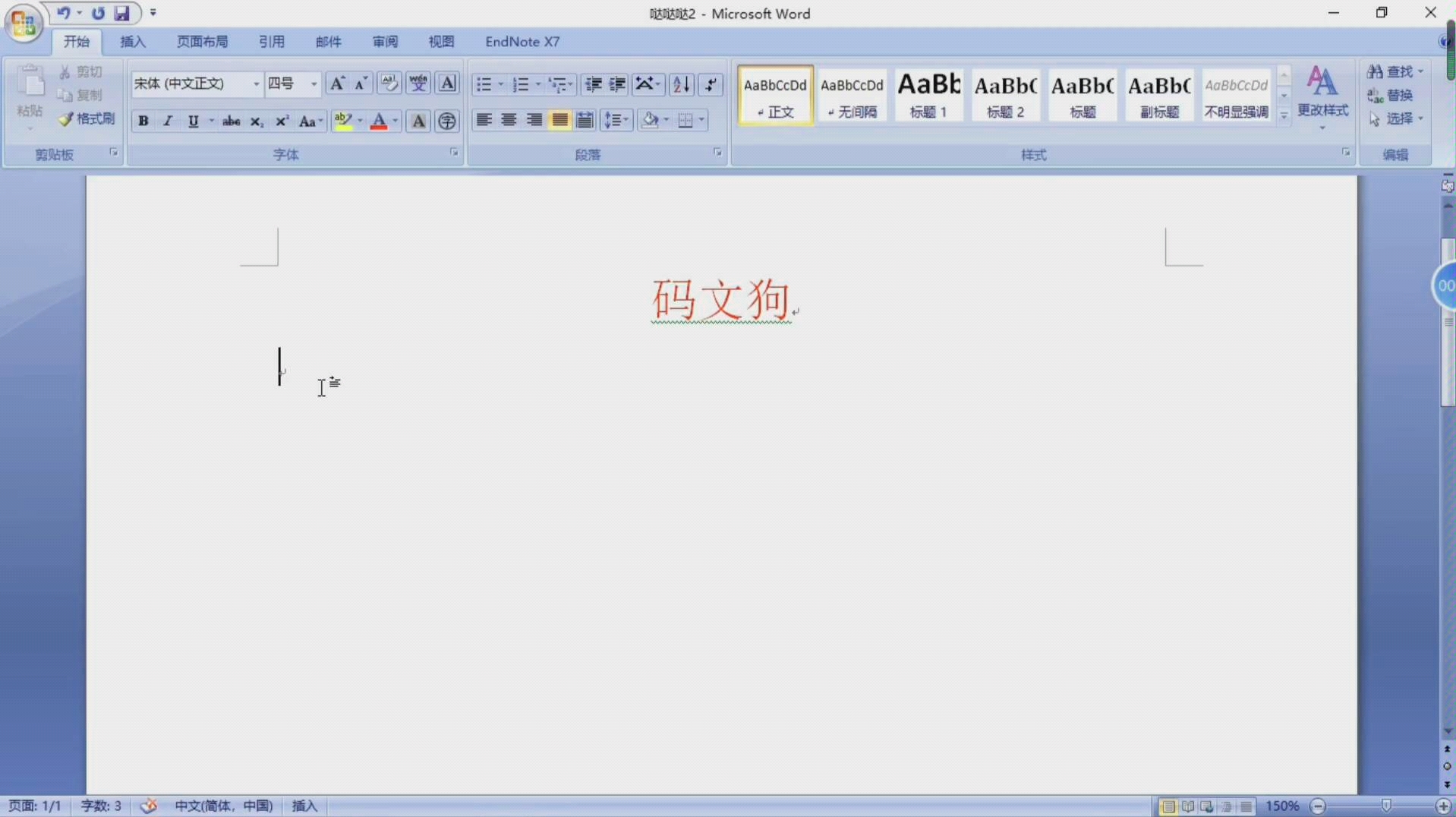Open borders dropdown
Image resolution: width=1456 pixels, height=817 pixels.
701,120
